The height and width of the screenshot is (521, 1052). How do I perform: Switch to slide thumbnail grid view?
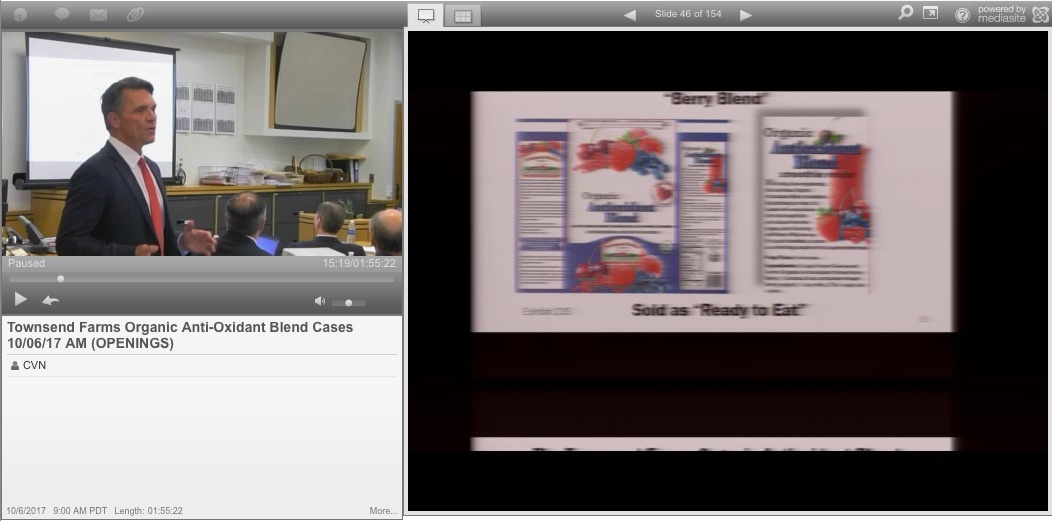[462, 15]
